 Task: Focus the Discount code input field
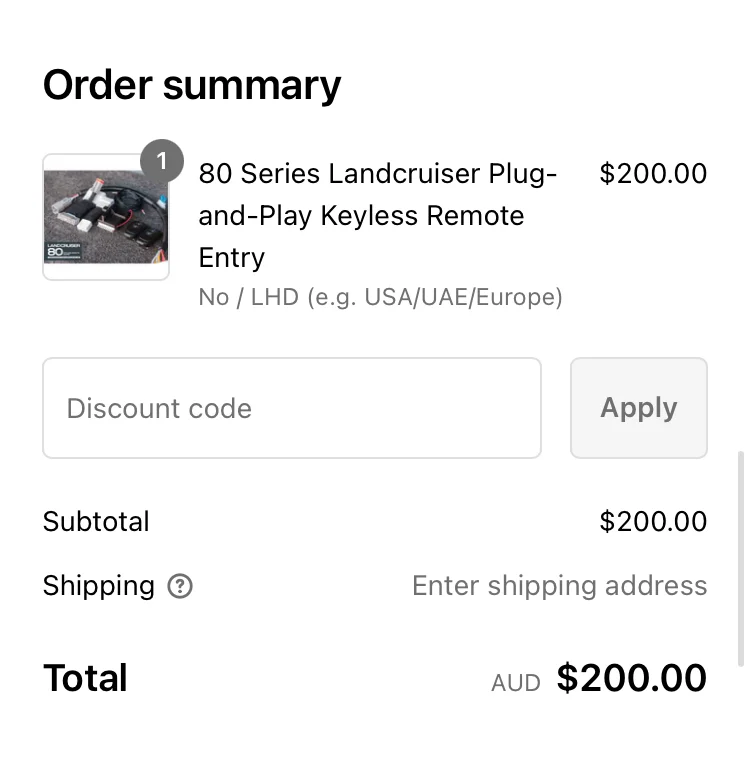[291, 408]
